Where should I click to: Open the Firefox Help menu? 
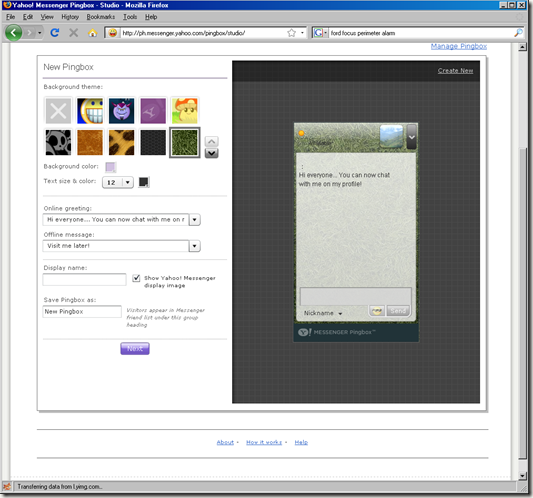pos(151,17)
